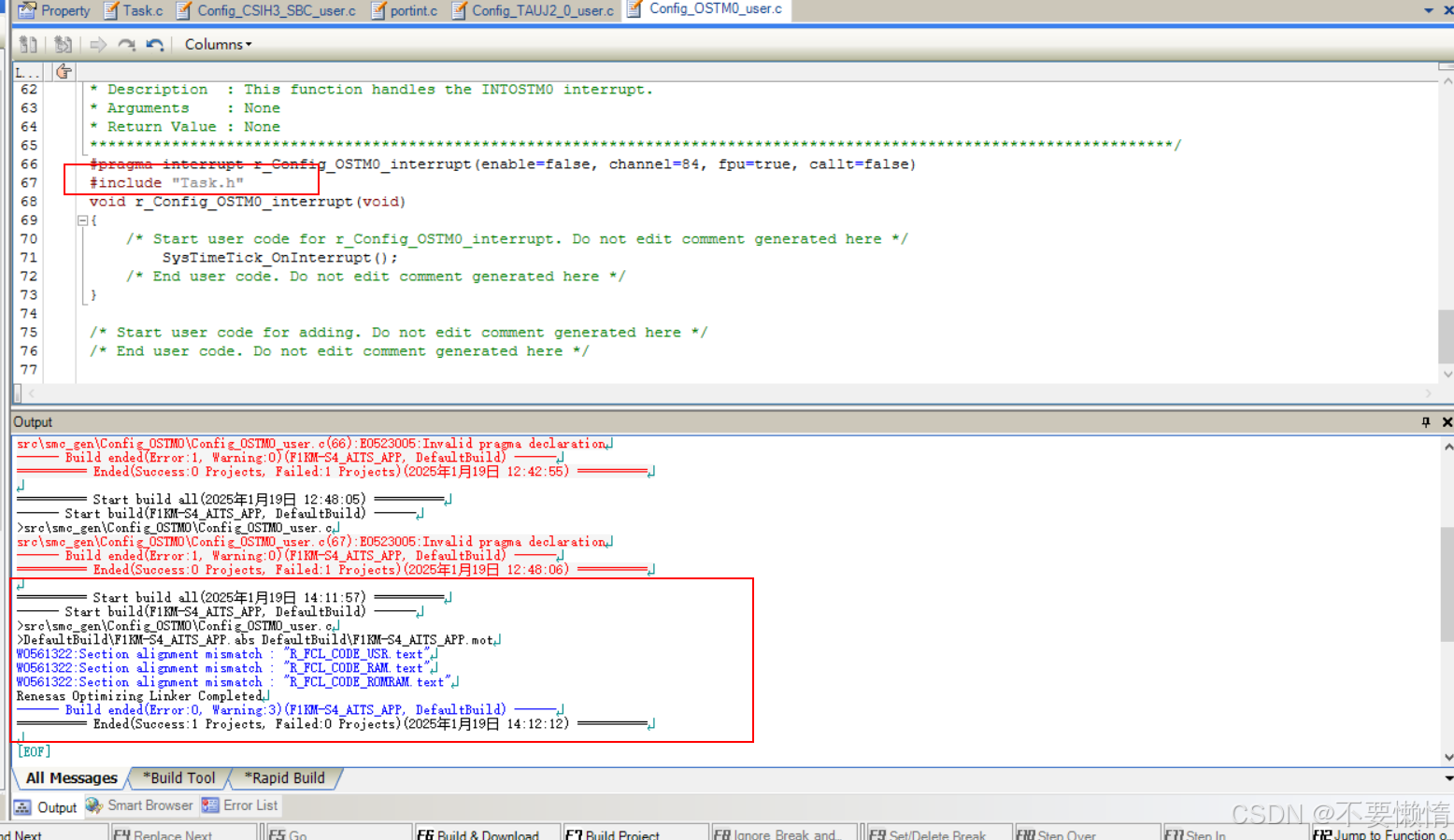Click the first page icon on the editor toolbar
Screen dimensions: 1454x840
[x=28, y=44]
